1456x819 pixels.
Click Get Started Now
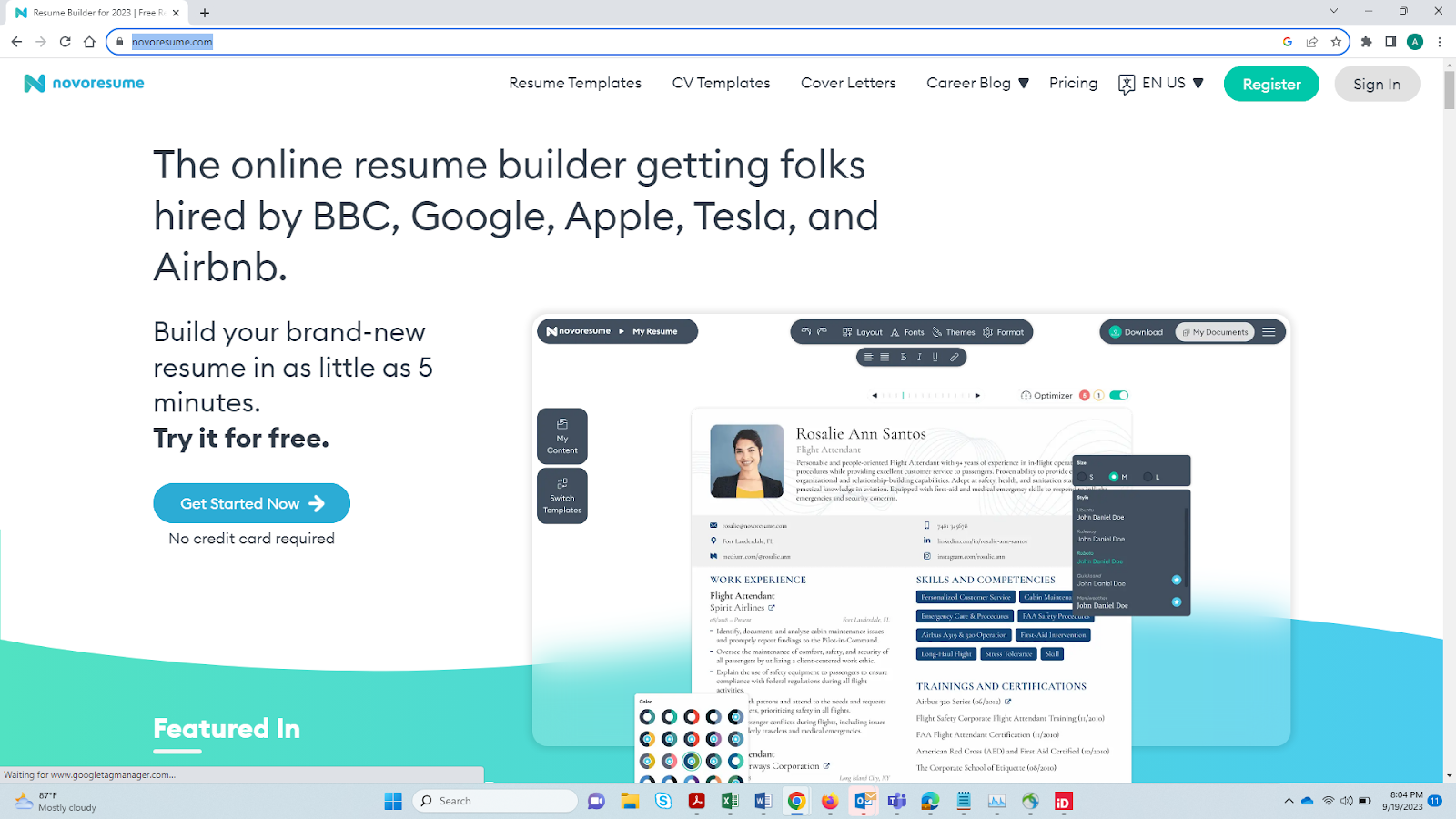point(251,503)
